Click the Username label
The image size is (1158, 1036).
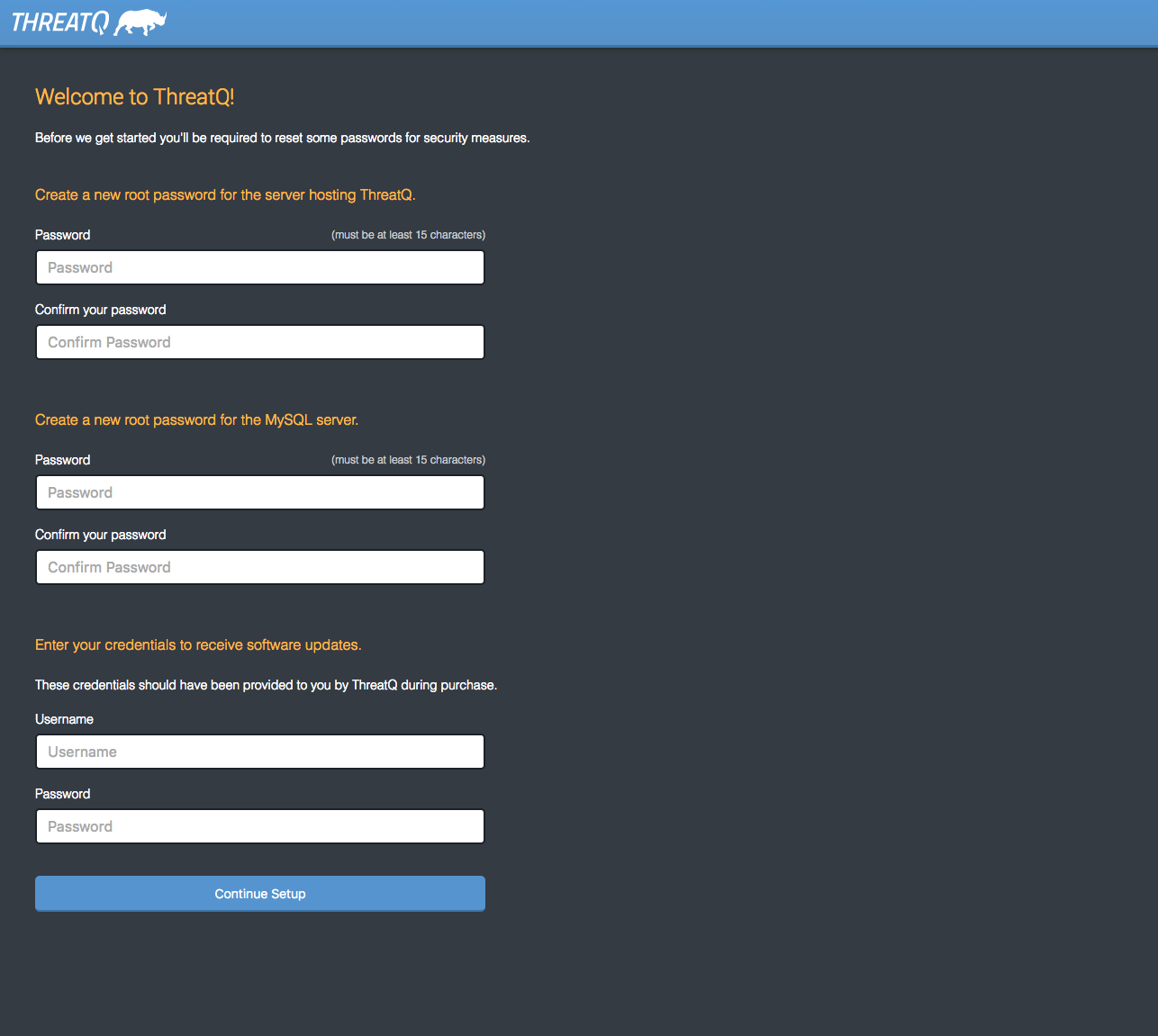point(64,719)
